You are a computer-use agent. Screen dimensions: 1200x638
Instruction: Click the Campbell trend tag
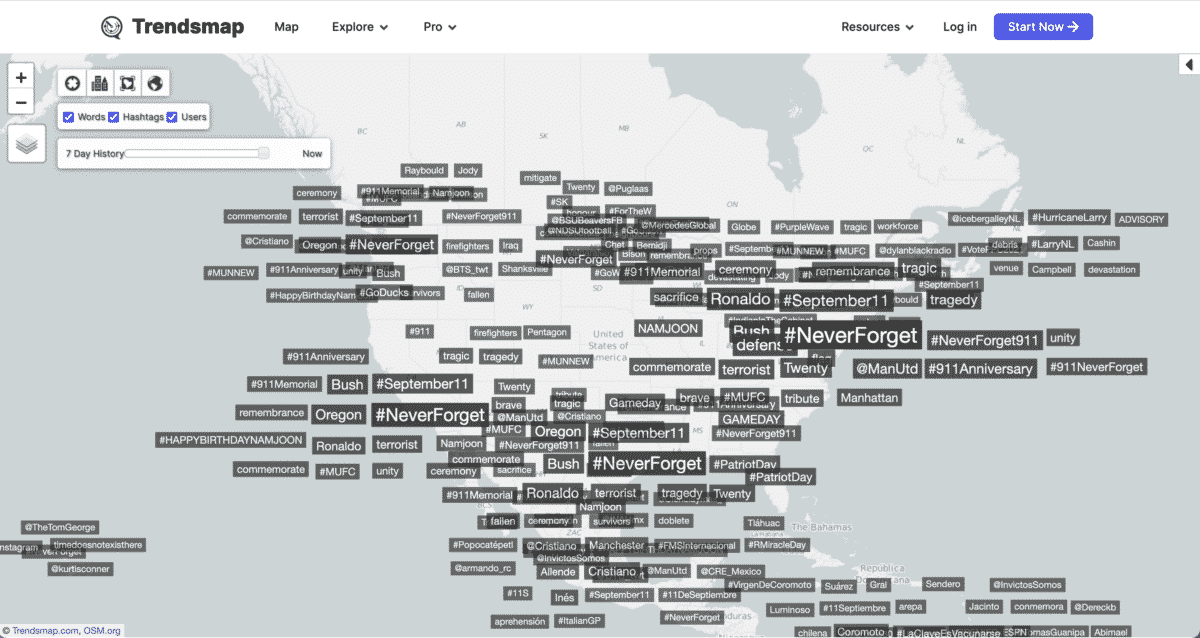pyautogui.click(x=1051, y=269)
